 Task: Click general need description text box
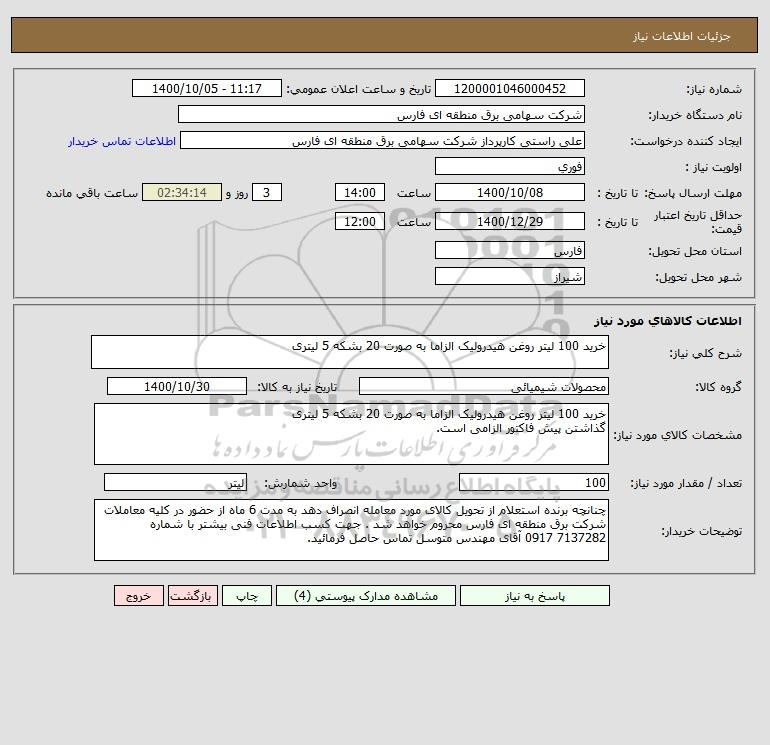click(350, 352)
